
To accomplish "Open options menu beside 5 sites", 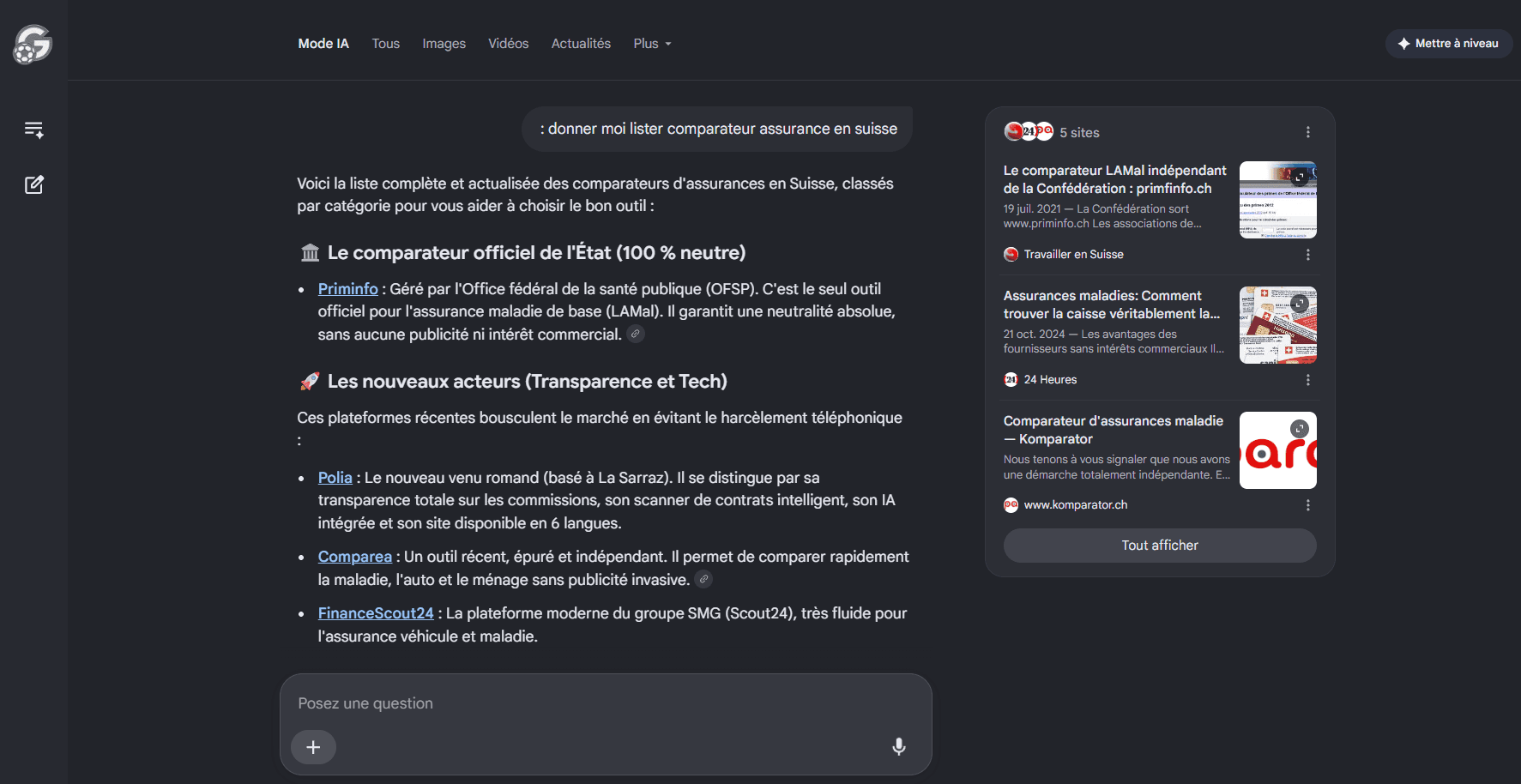I will [x=1307, y=132].
